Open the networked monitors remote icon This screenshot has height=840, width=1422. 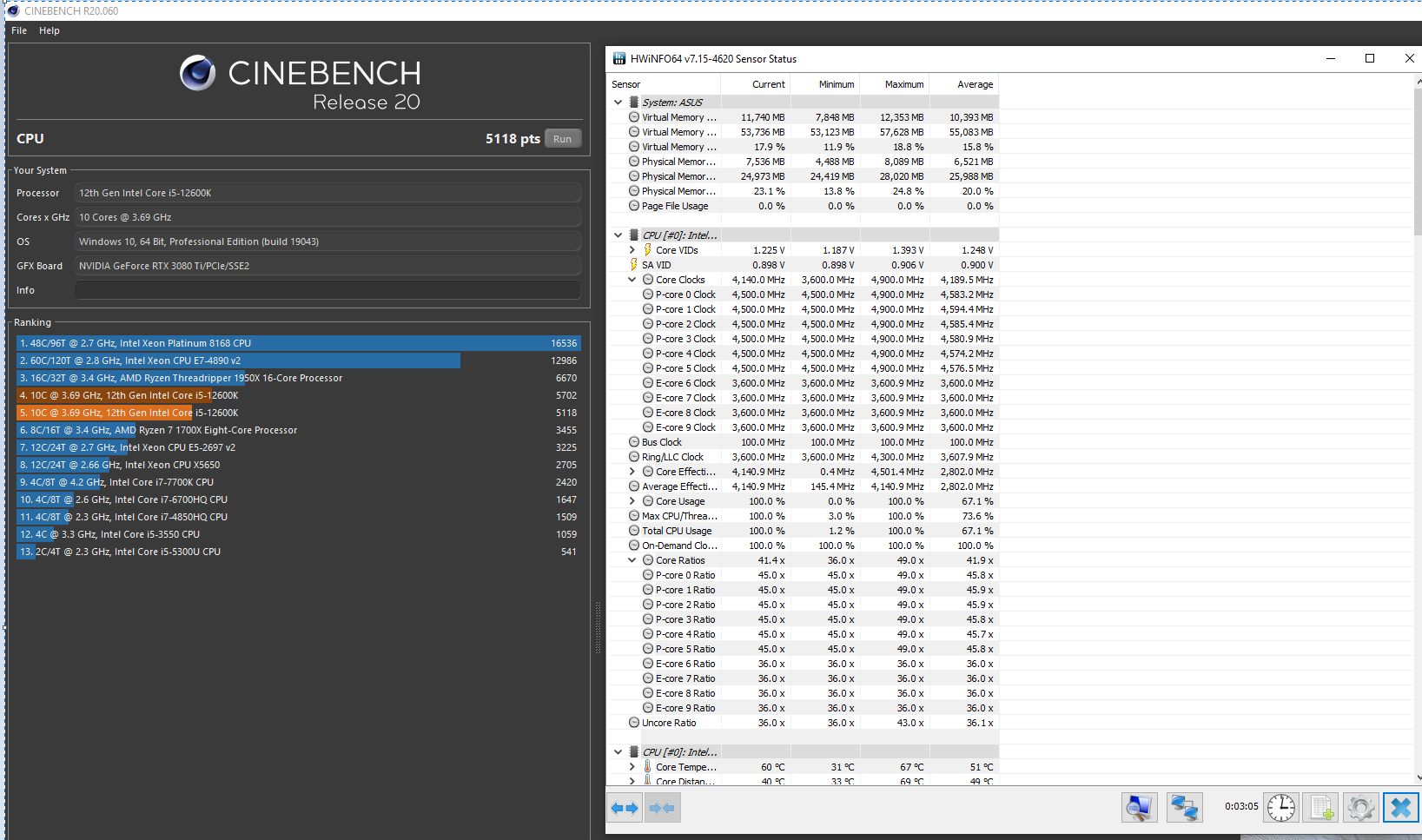coord(1183,808)
